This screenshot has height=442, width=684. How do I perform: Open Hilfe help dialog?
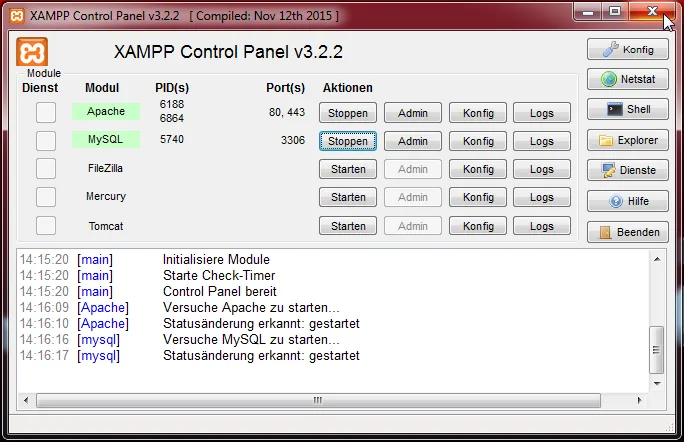tap(627, 201)
